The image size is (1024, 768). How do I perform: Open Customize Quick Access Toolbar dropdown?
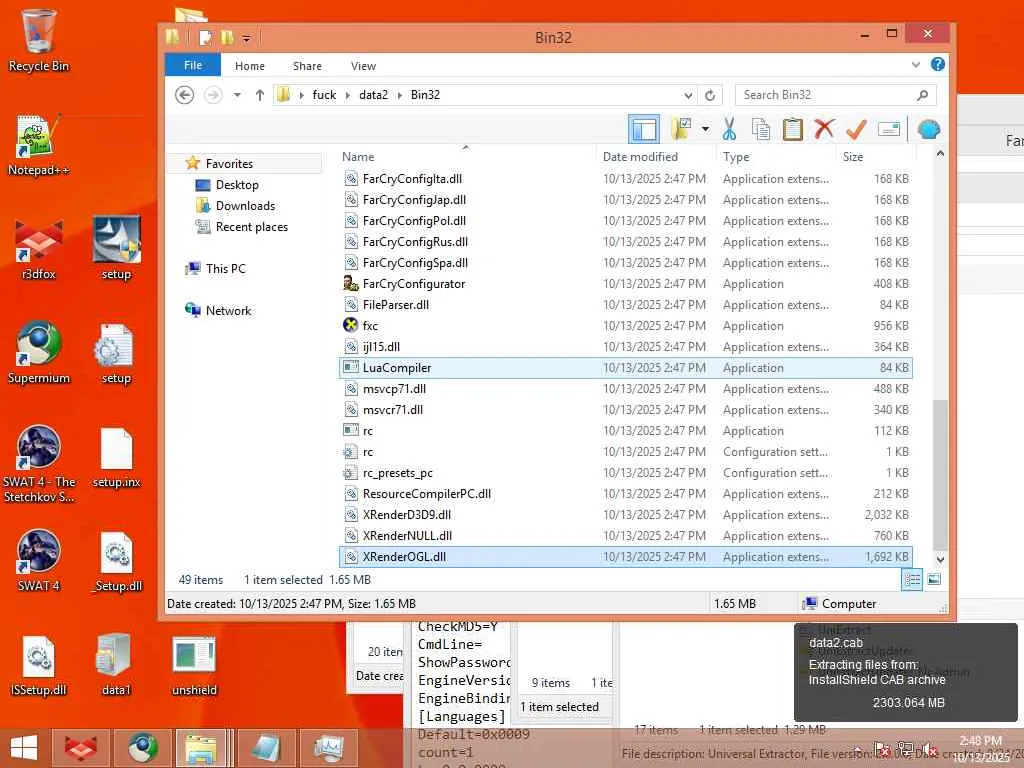tap(246, 39)
